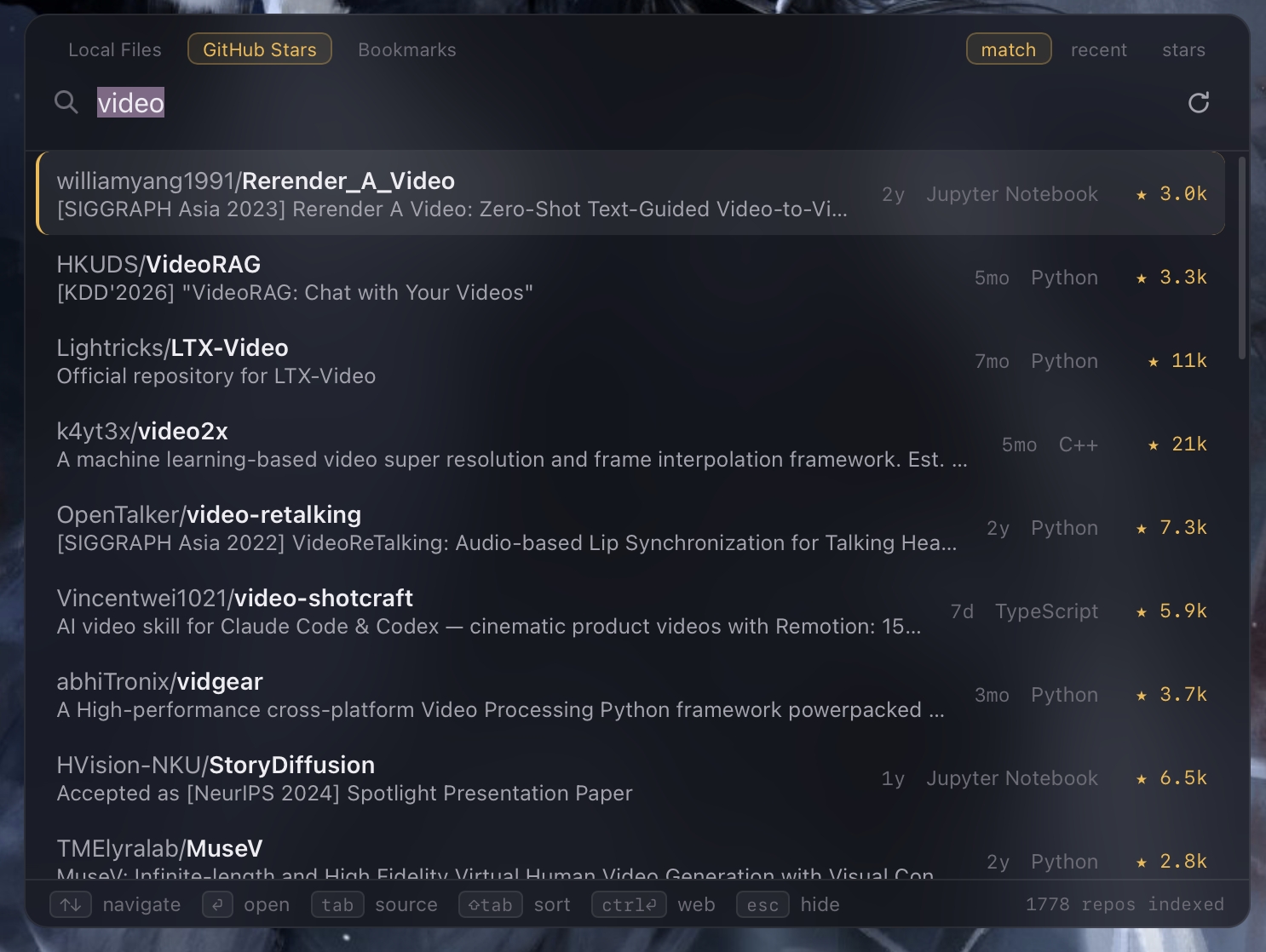
Task: Click star icon on video2x row
Action: pos(1154,444)
